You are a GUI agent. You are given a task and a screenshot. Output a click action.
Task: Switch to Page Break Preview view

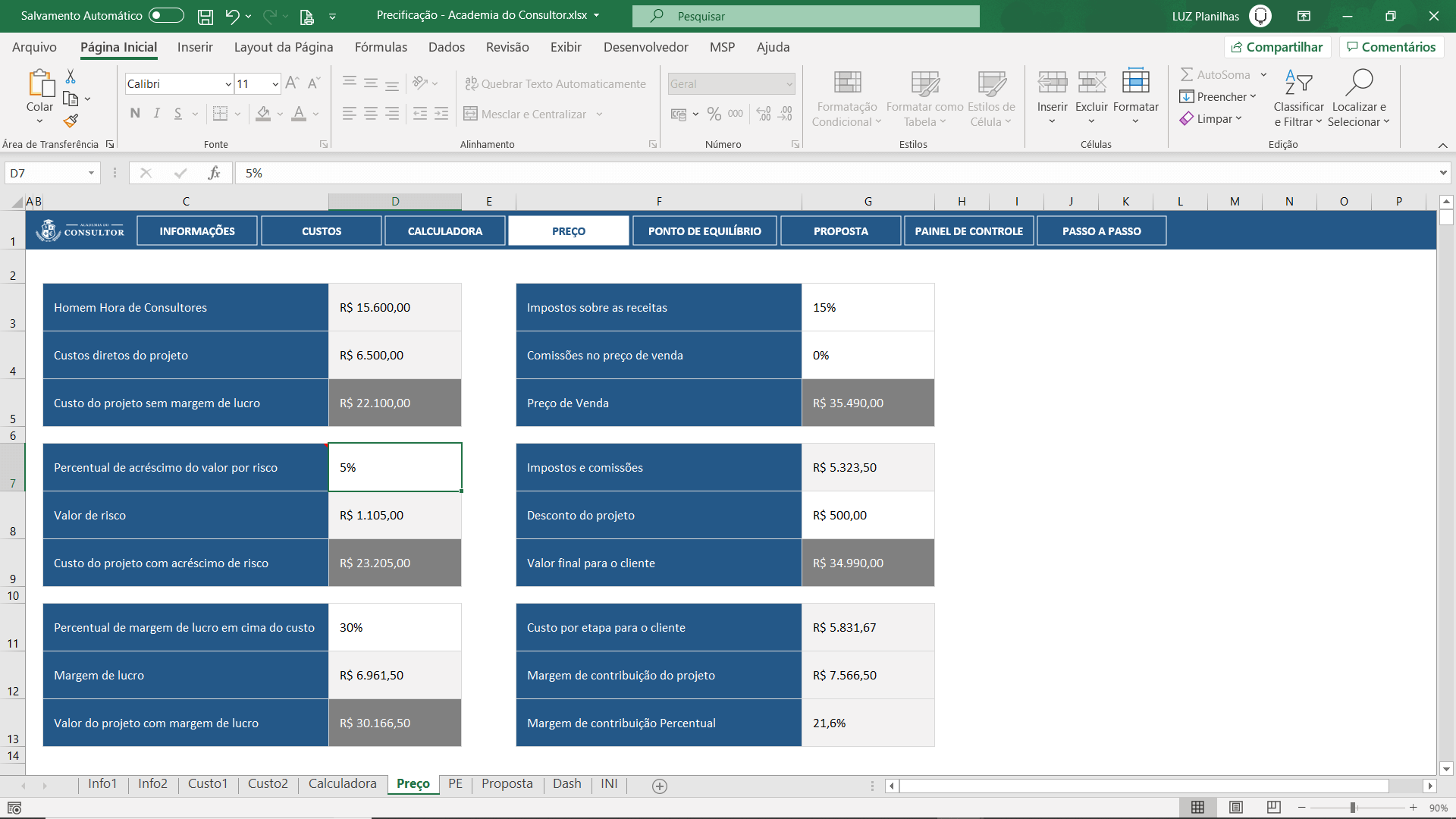pos(1274,808)
